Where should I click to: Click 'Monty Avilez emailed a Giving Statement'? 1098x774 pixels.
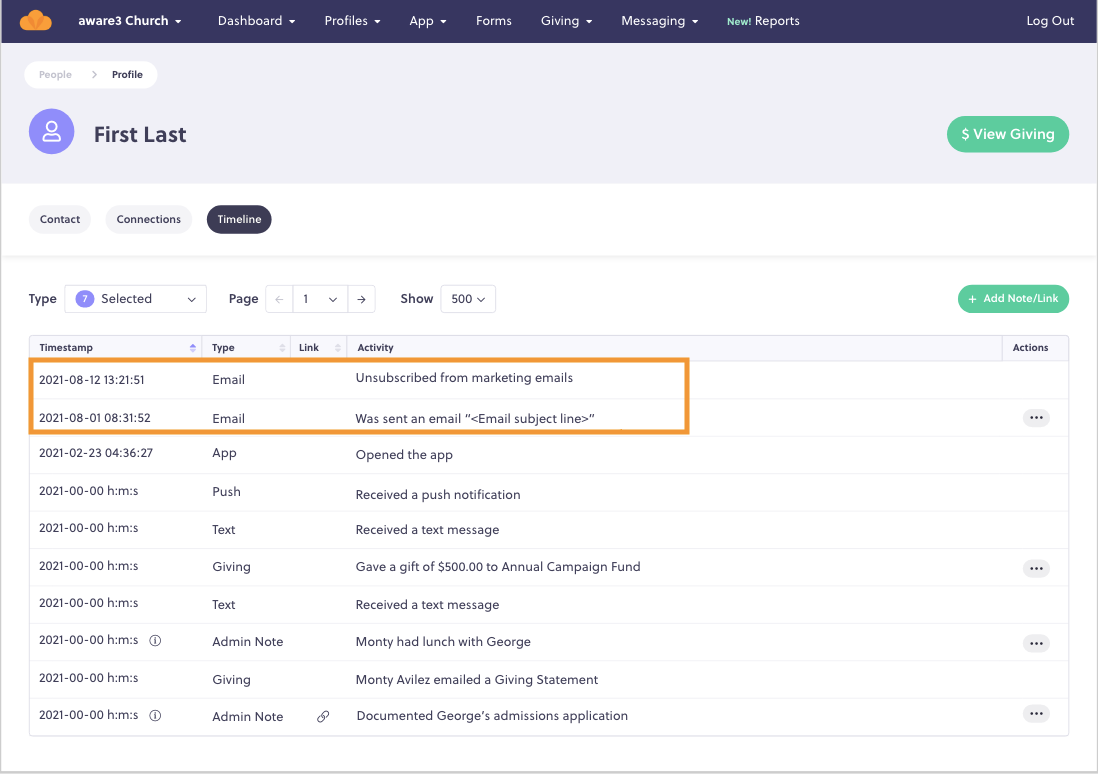pos(477,679)
